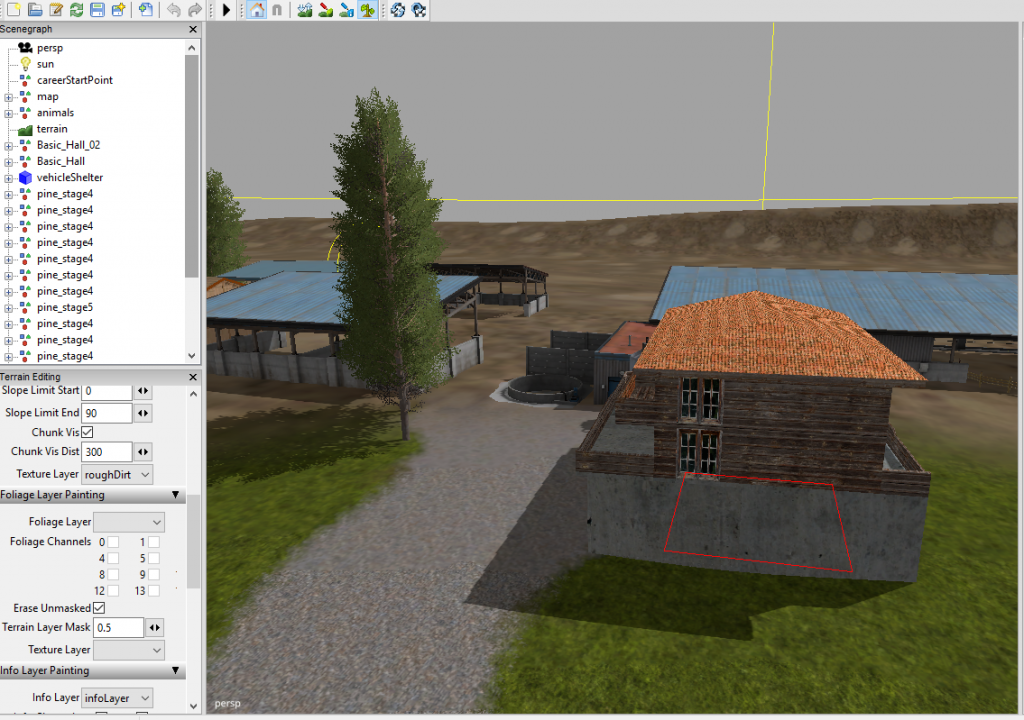Screen dimensions: 1024x720
Task: Click the Redo arrow icon
Action: pyautogui.click(x=195, y=10)
